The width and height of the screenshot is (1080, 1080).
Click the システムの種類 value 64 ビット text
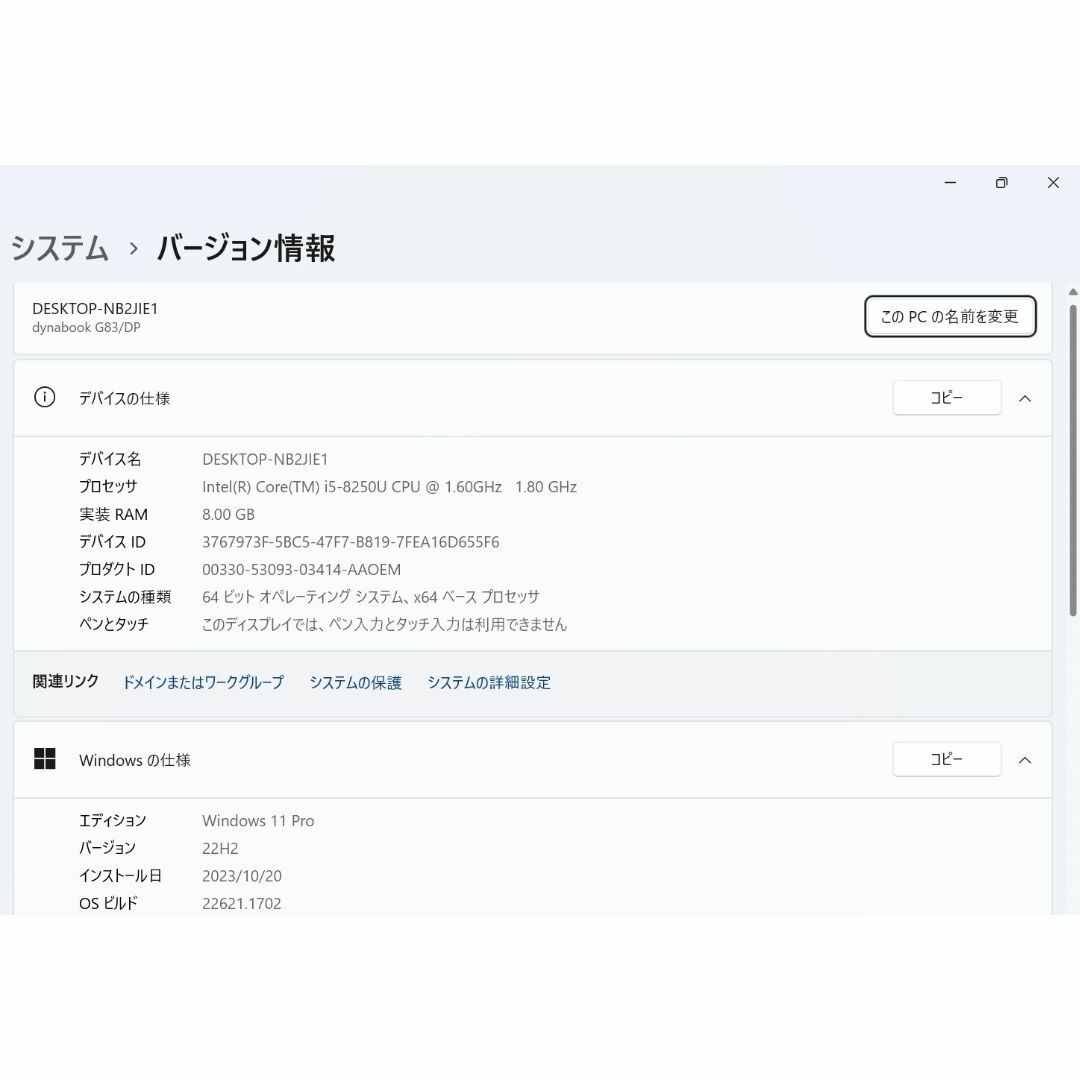pos(371,596)
